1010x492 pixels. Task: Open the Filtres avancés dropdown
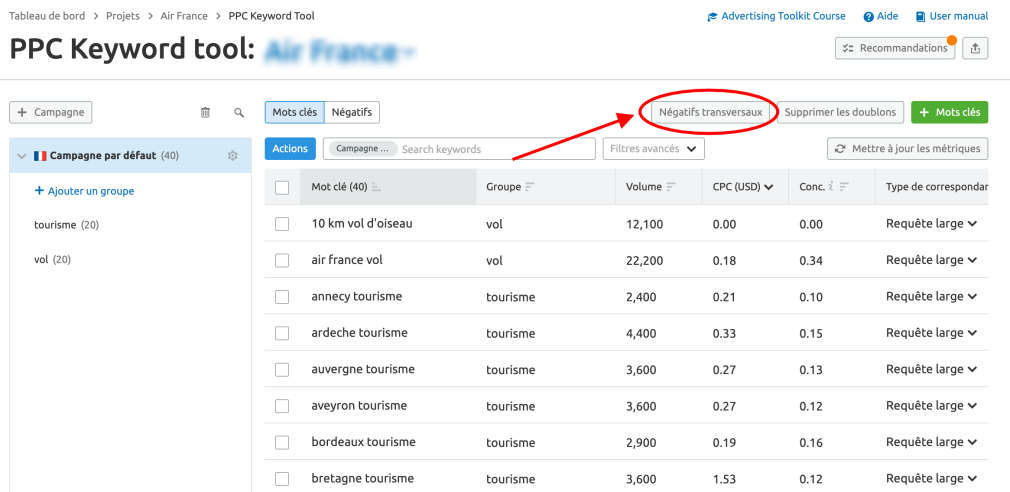coord(653,149)
